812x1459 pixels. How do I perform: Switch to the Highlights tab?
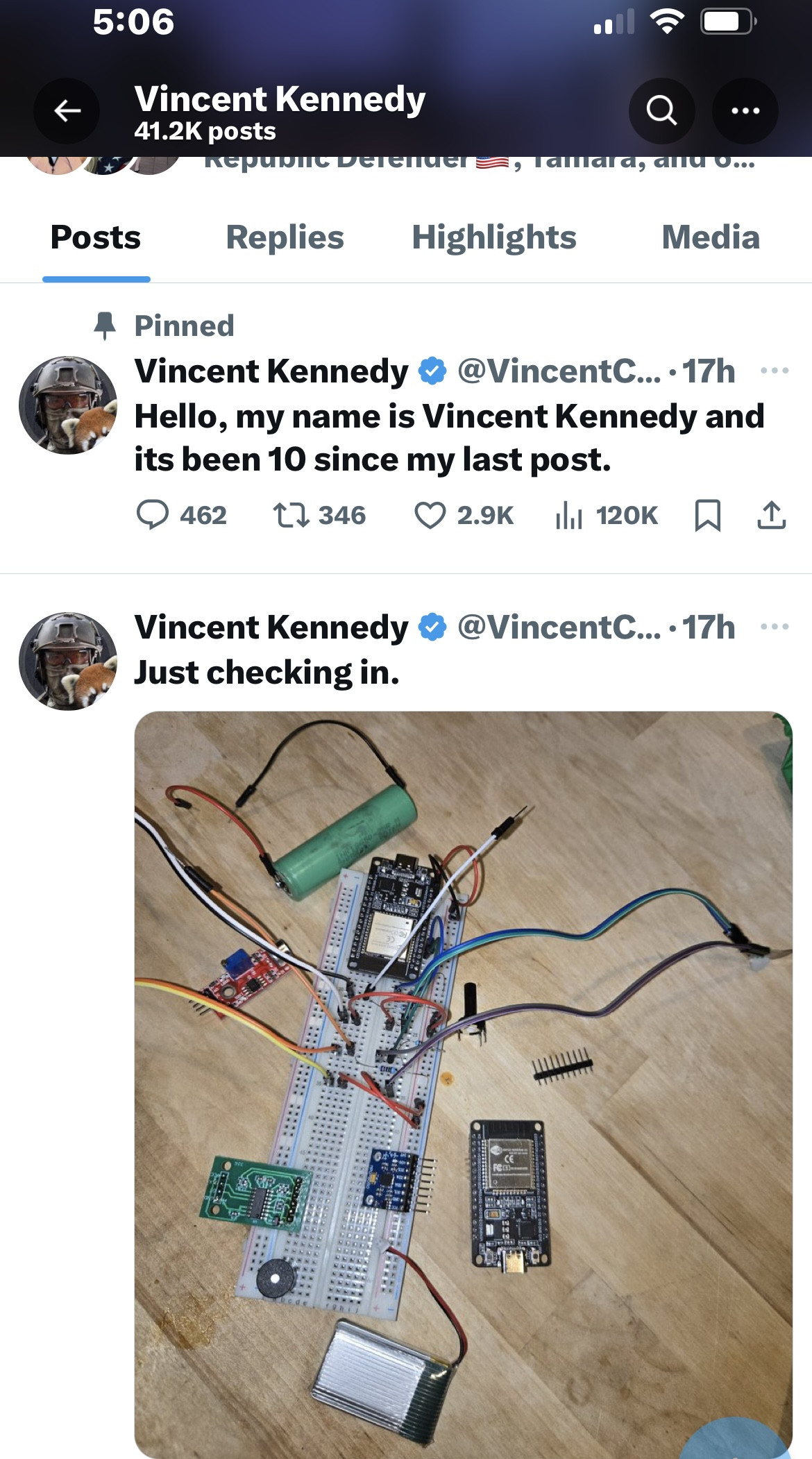[493, 237]
